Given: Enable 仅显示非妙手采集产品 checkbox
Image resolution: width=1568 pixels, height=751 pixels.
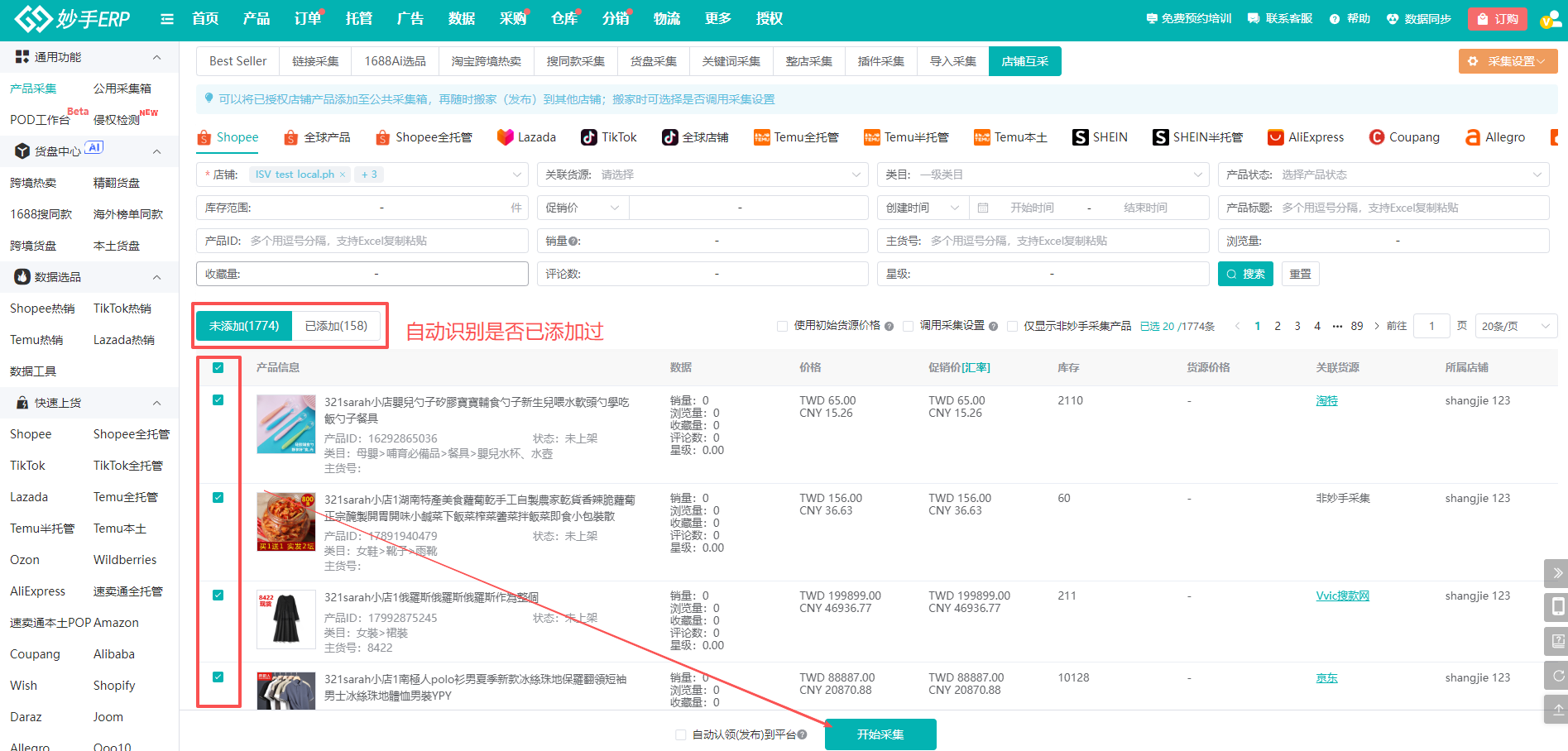Looking at the screenshot, I should [x=1012, y=326].
